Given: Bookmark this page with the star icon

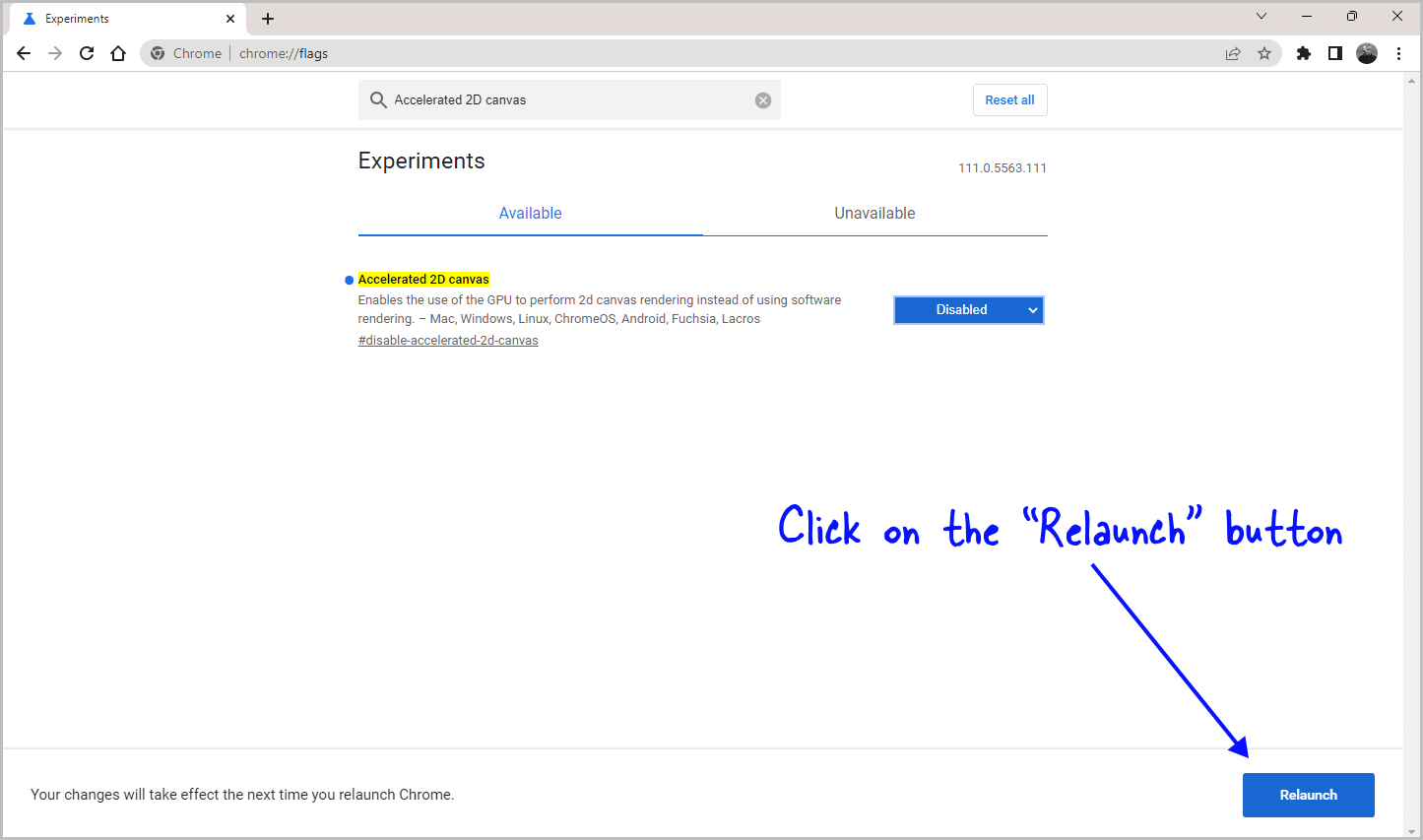Looking at the screenshot, I should [x=1264, y=53].
